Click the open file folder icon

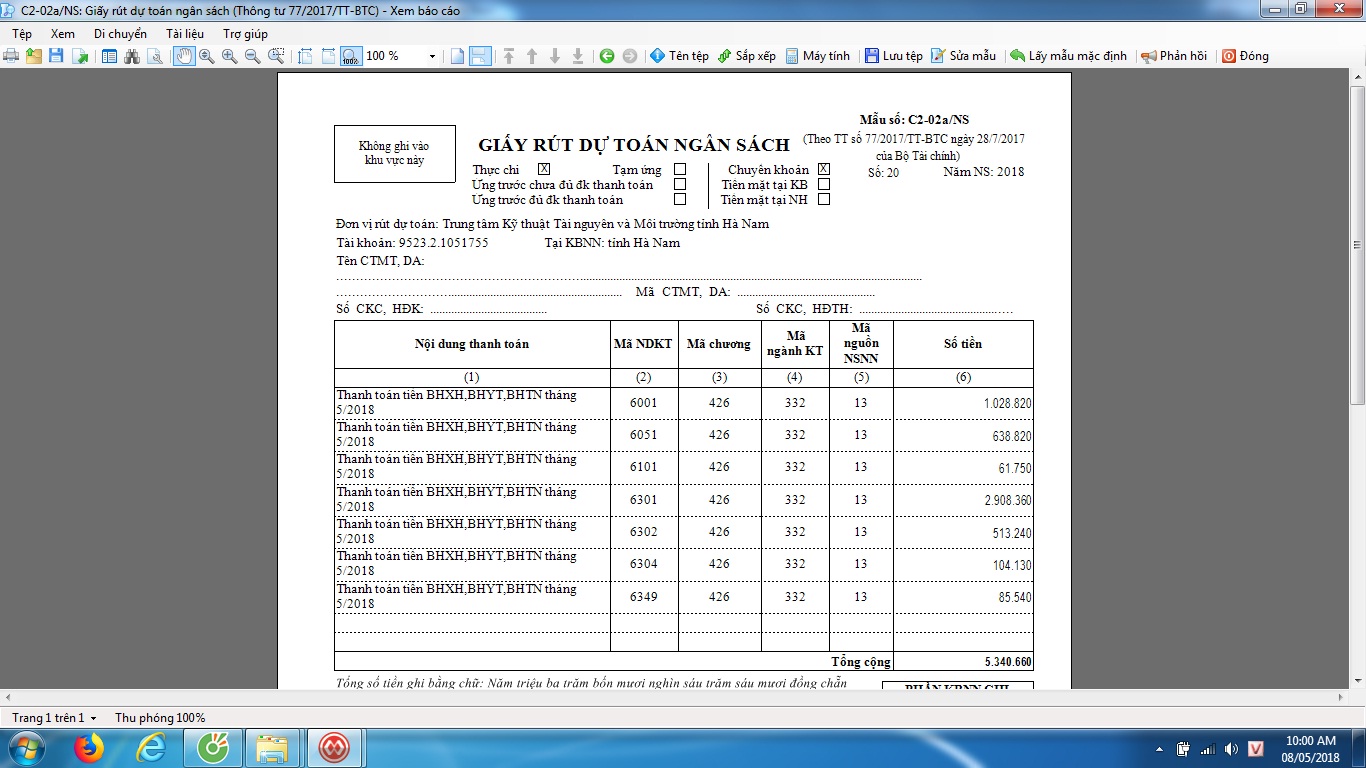[x=34, y=56]
